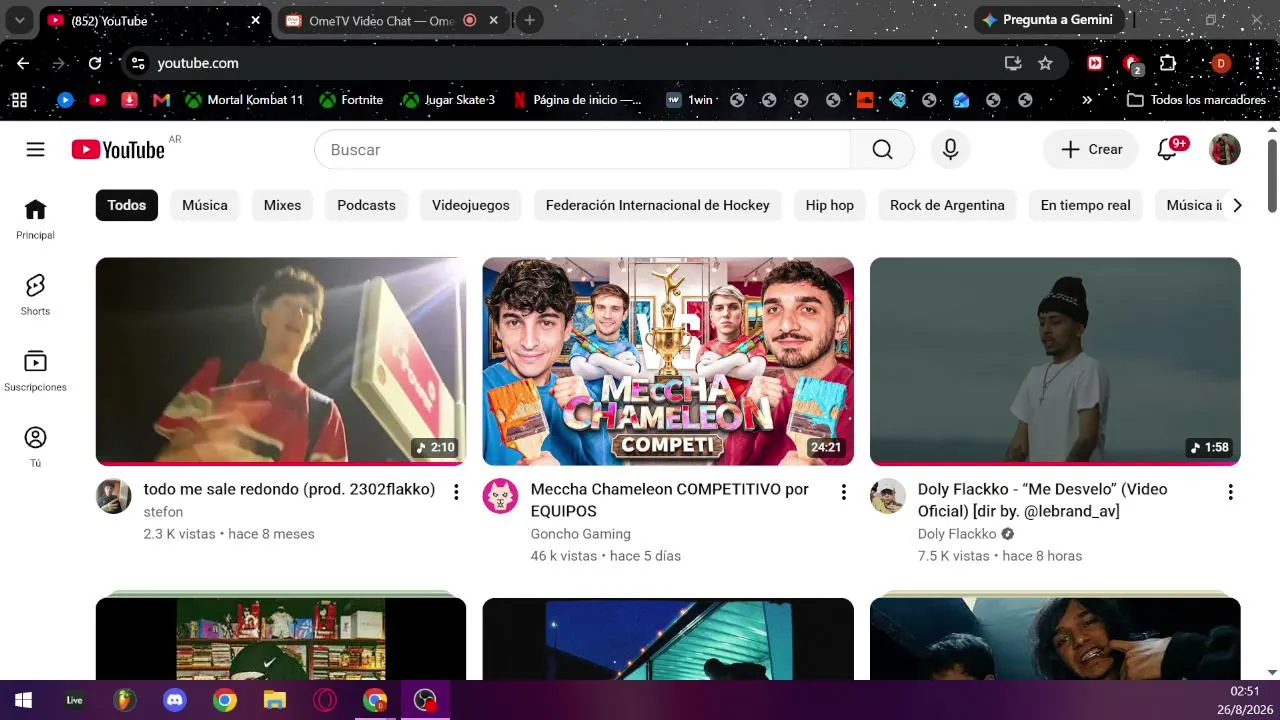Screen dimensions: 1280x720
Task: Reload the page in Chrome
Action: pyautogui.click(x=95, y=63)
